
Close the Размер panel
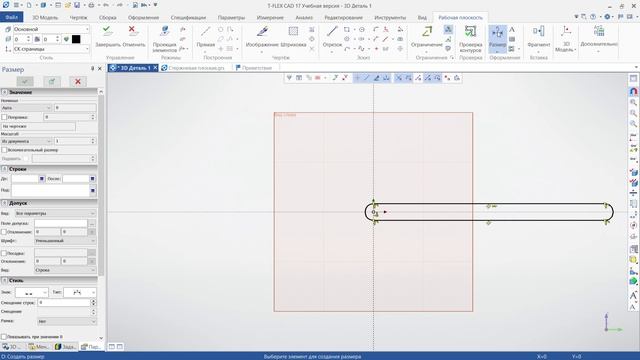click(x=100, y=69)
